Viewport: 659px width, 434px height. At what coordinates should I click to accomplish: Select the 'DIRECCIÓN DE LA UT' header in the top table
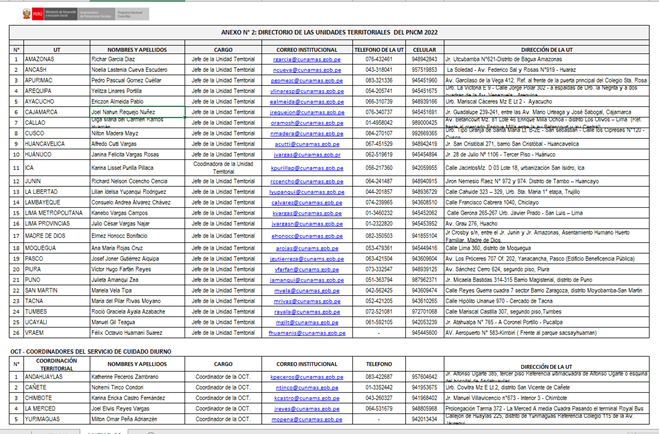(x=547, y=50)
